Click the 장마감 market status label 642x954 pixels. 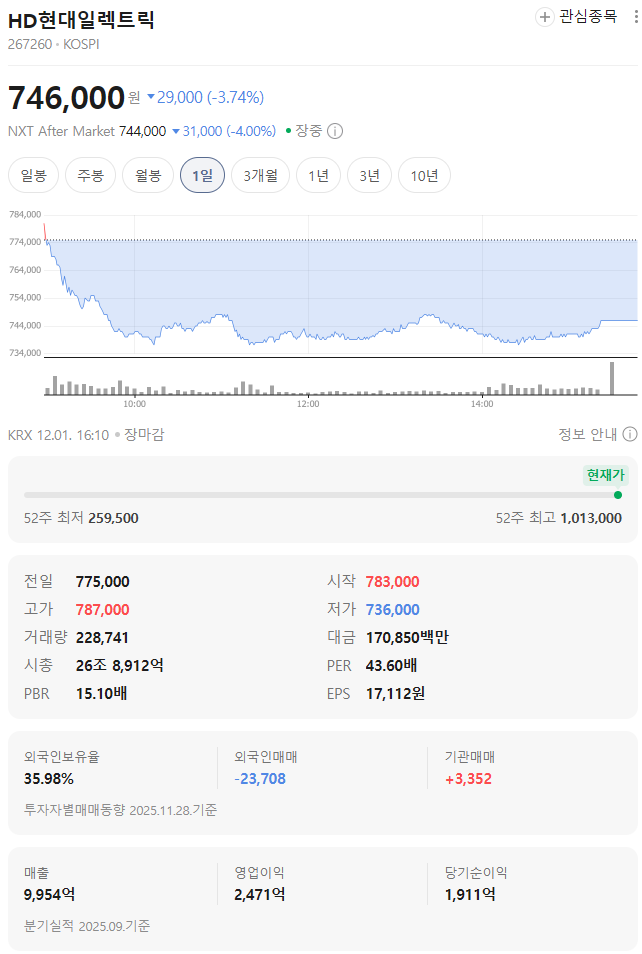144,434
